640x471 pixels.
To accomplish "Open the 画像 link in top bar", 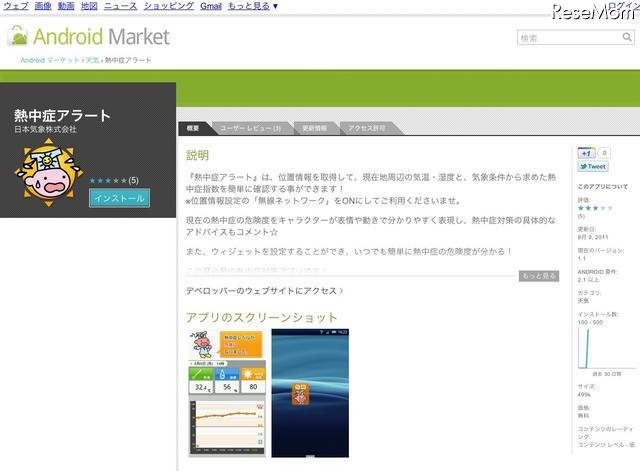I will click(43, 6).
